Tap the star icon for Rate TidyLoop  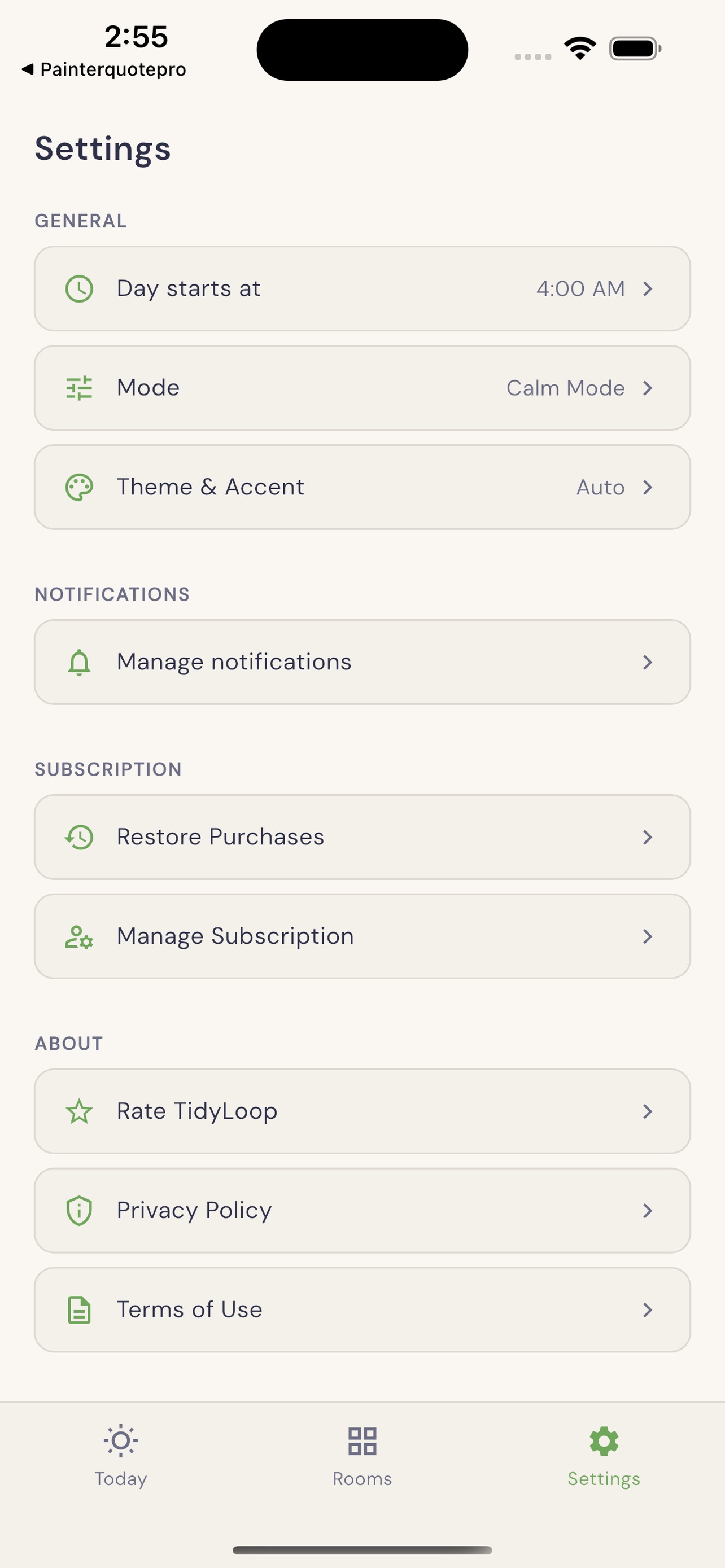pos(79,1111)
